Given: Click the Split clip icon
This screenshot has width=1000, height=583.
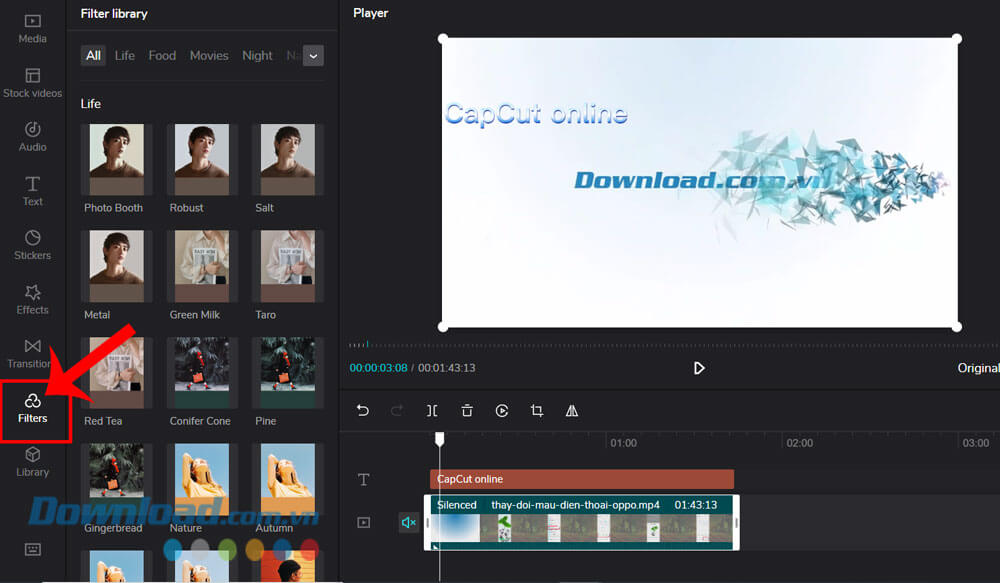Looking at the screenshot, I should (x=432, y=411).
